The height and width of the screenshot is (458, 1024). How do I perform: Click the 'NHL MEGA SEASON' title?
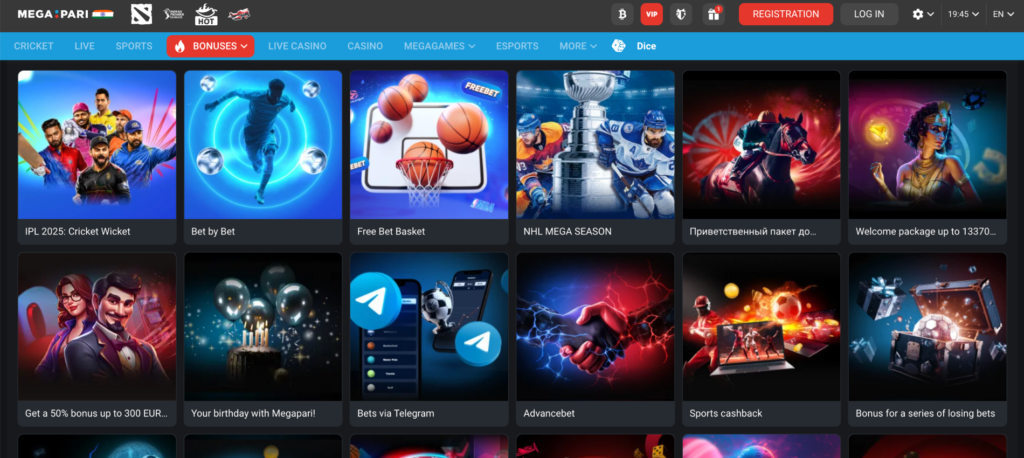click(x=568, y=231)
